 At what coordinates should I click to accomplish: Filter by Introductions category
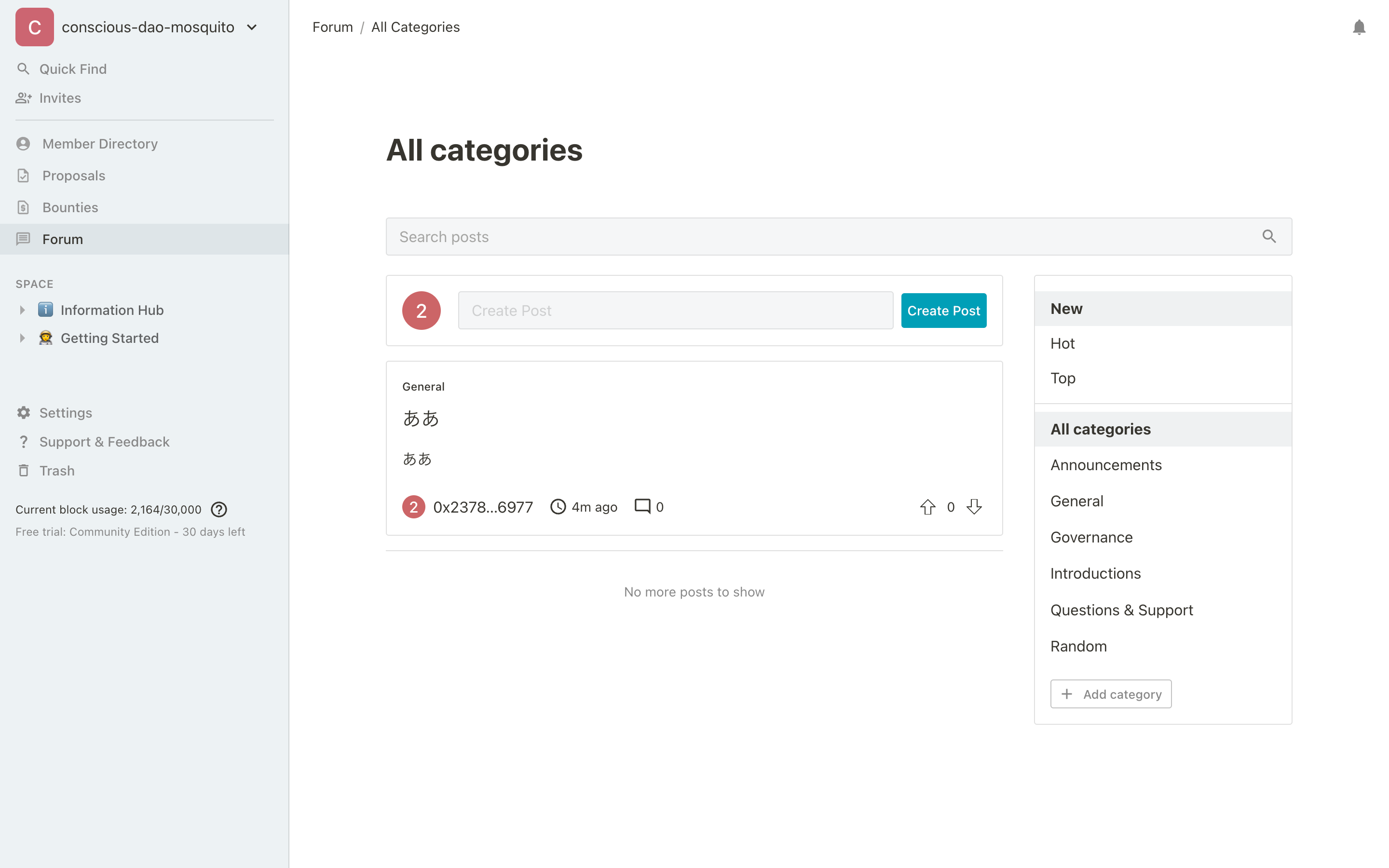(1163, 573)
